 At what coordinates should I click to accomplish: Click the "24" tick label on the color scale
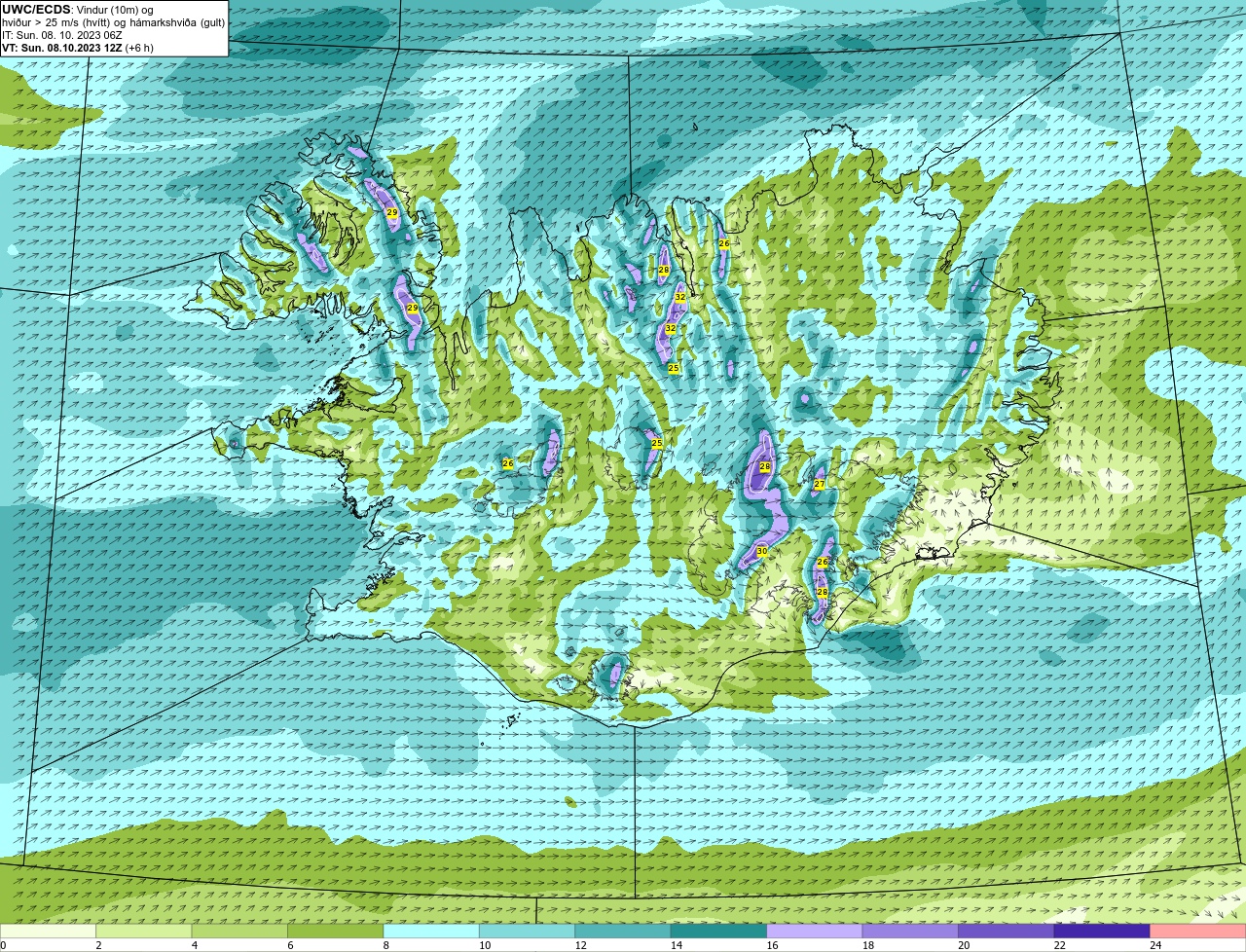point(1155,945)
